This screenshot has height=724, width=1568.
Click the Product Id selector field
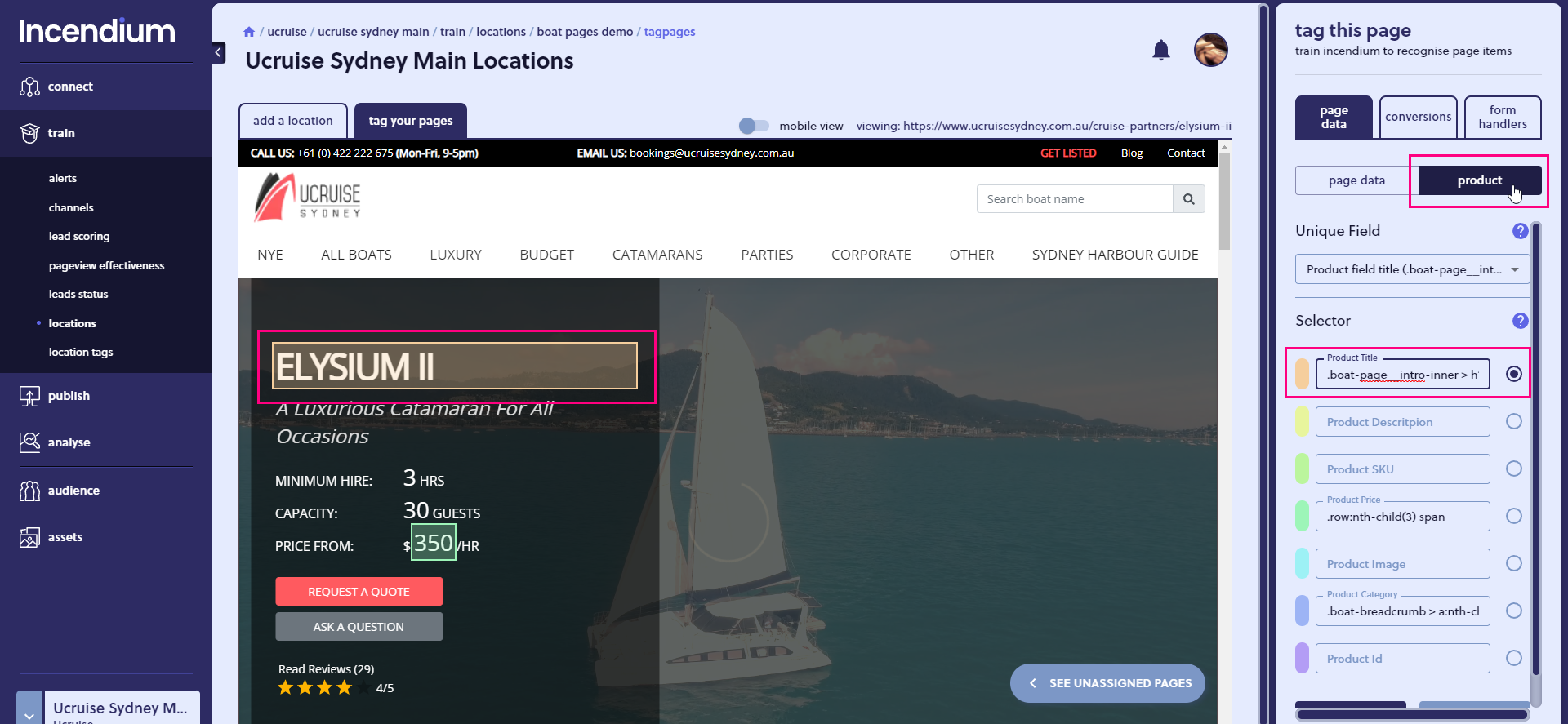click(1403, 658)
